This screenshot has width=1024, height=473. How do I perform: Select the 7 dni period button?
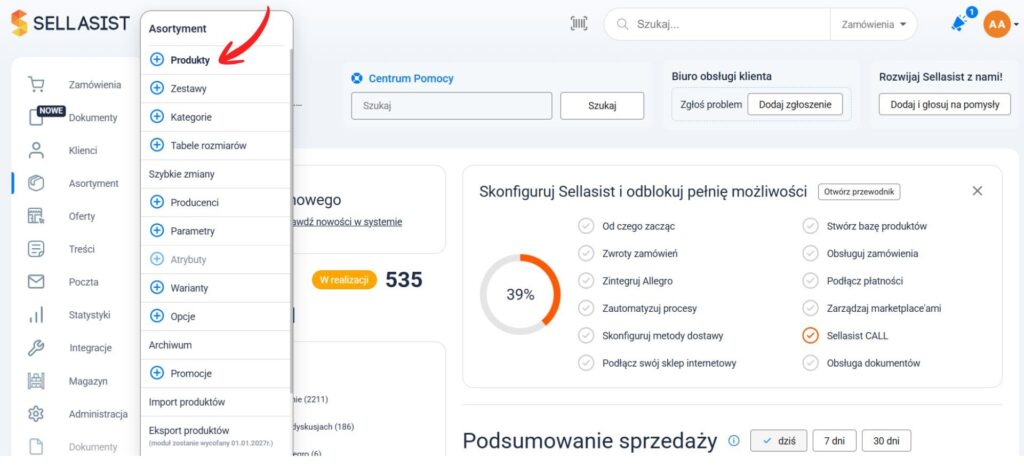tap(834, 441)
